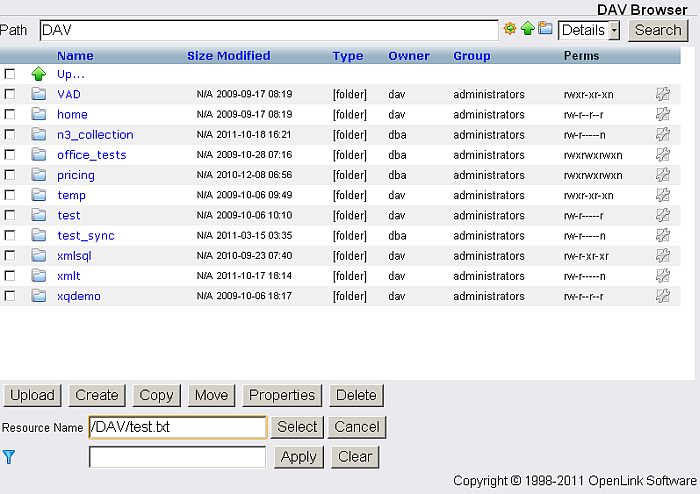Click the xqdemo folder icon
The image size is (700, 494).
point(39,296)
